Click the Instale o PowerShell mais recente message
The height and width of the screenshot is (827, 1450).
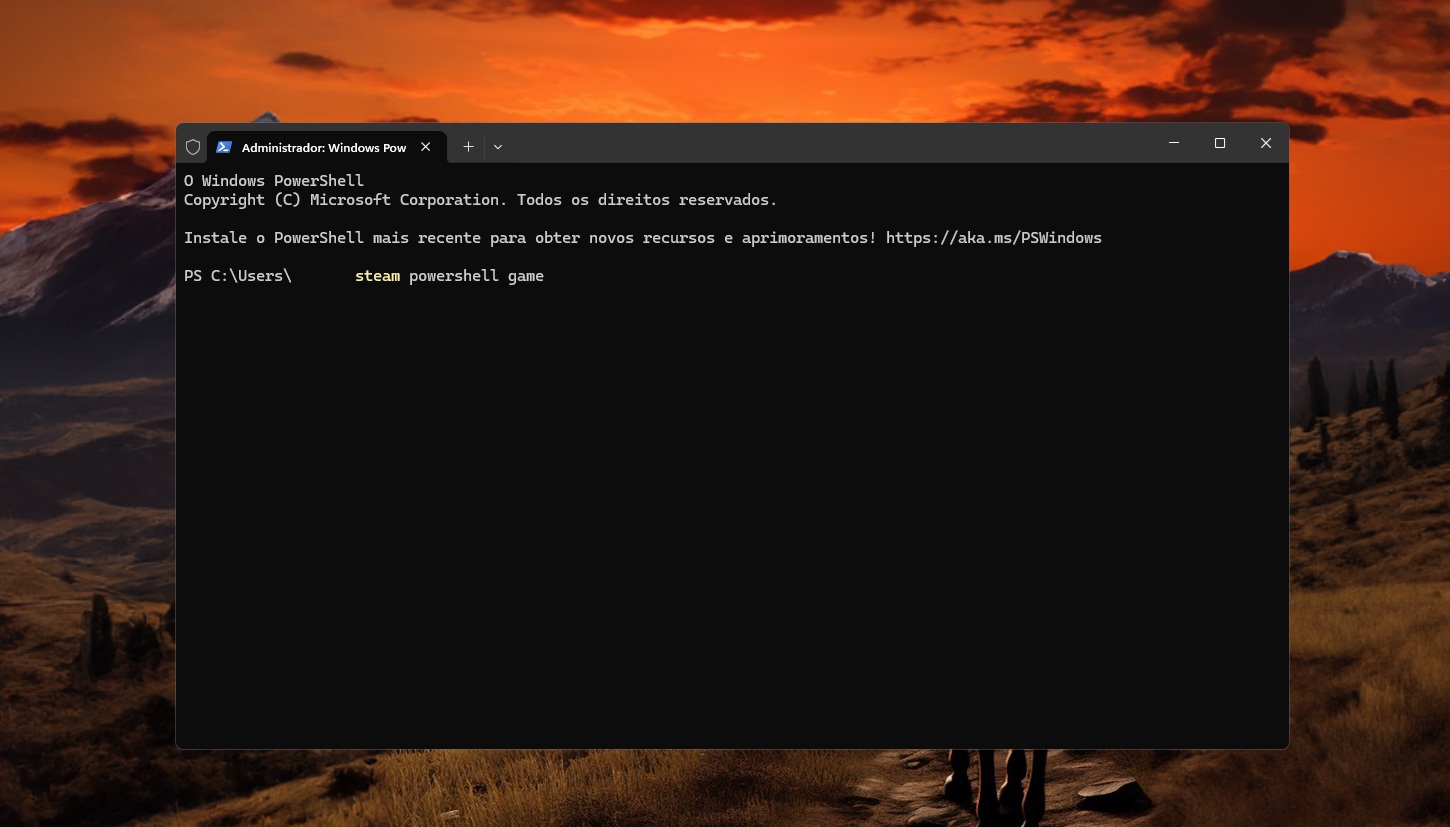[530, 238]
